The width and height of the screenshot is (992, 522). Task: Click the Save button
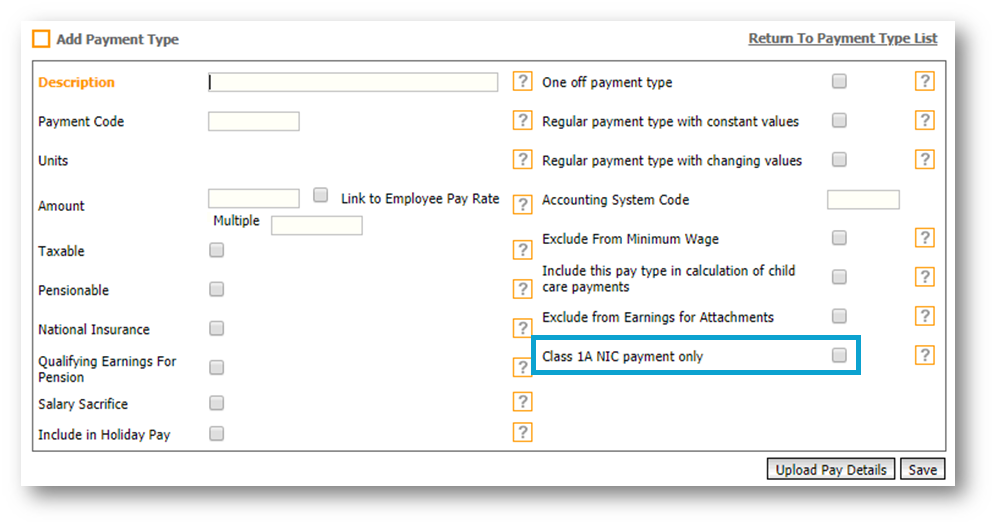[922, 469]
